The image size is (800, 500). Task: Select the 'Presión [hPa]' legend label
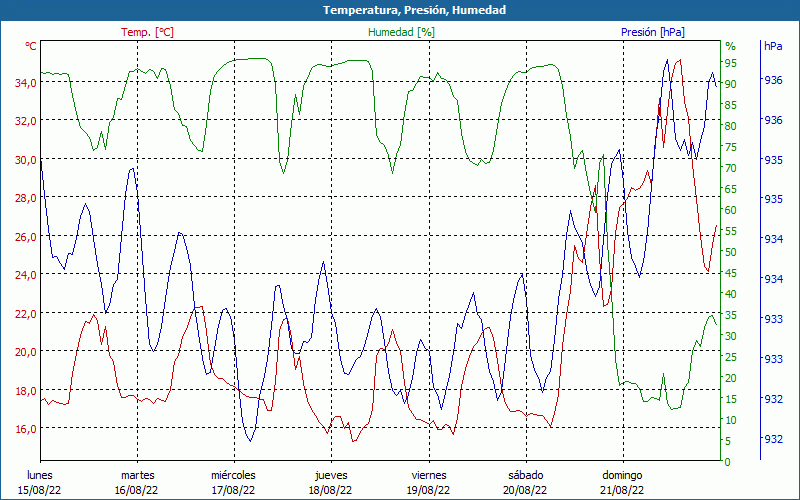(653, 32)
